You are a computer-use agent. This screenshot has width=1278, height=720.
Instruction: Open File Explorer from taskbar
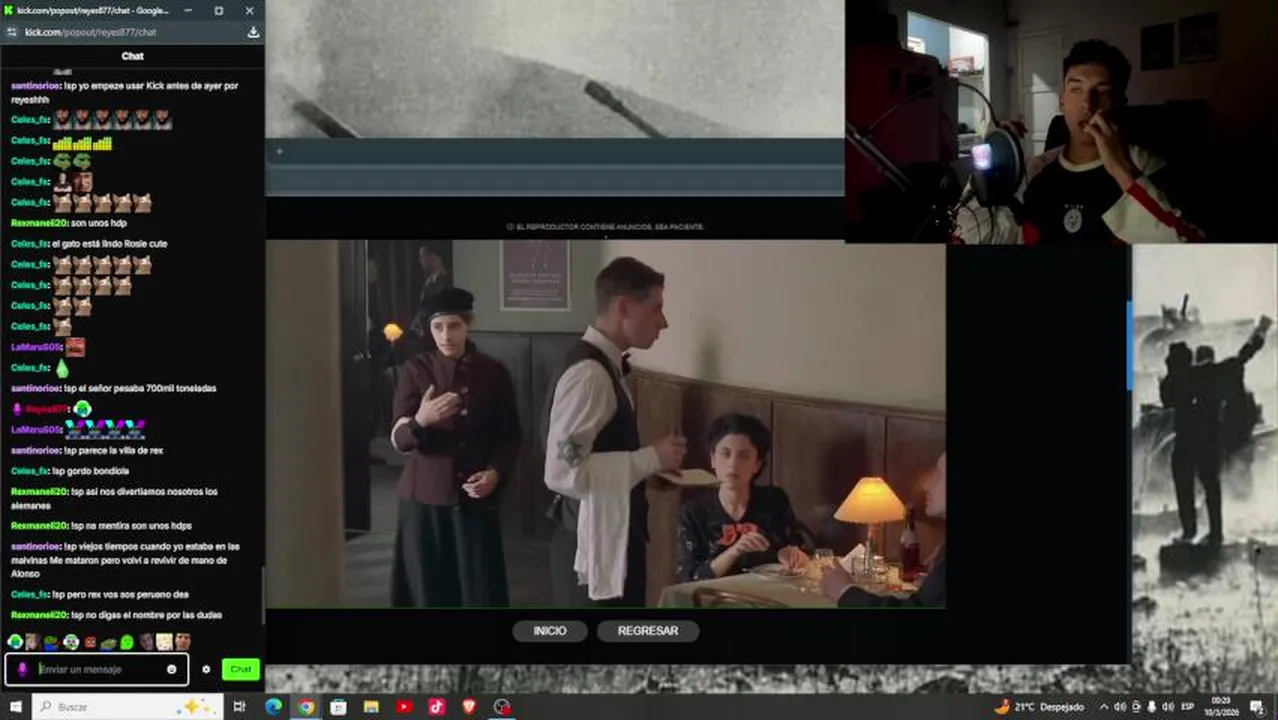click(371, 707)
